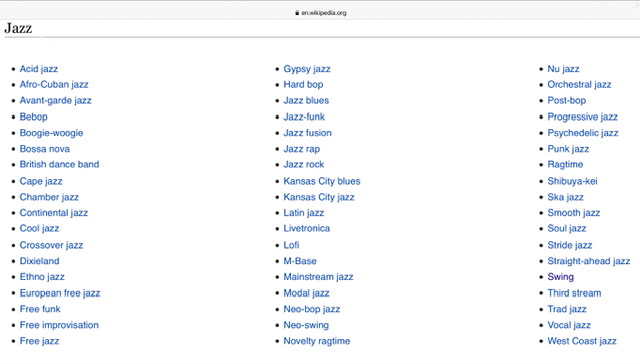Go to the Neo-bop jazz page
The image size is (640, 364).
(312, 309)
